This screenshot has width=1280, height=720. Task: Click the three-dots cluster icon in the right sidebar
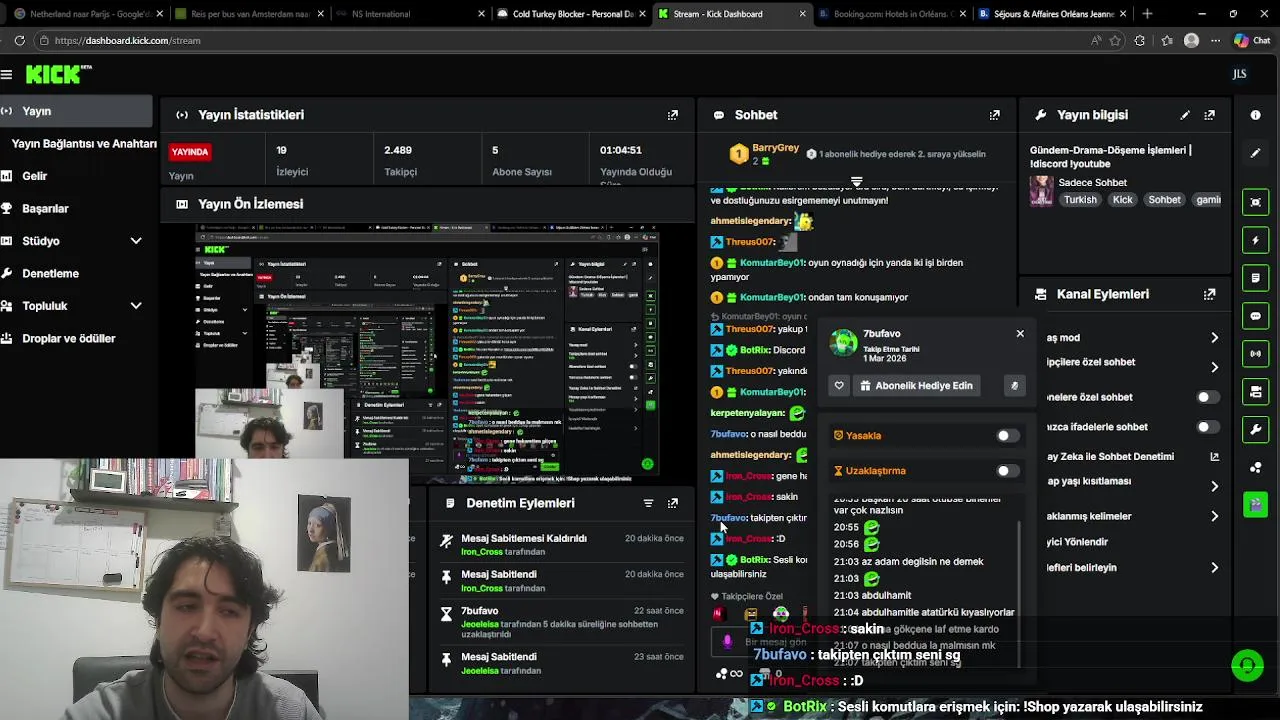[x=1255, y=467]
